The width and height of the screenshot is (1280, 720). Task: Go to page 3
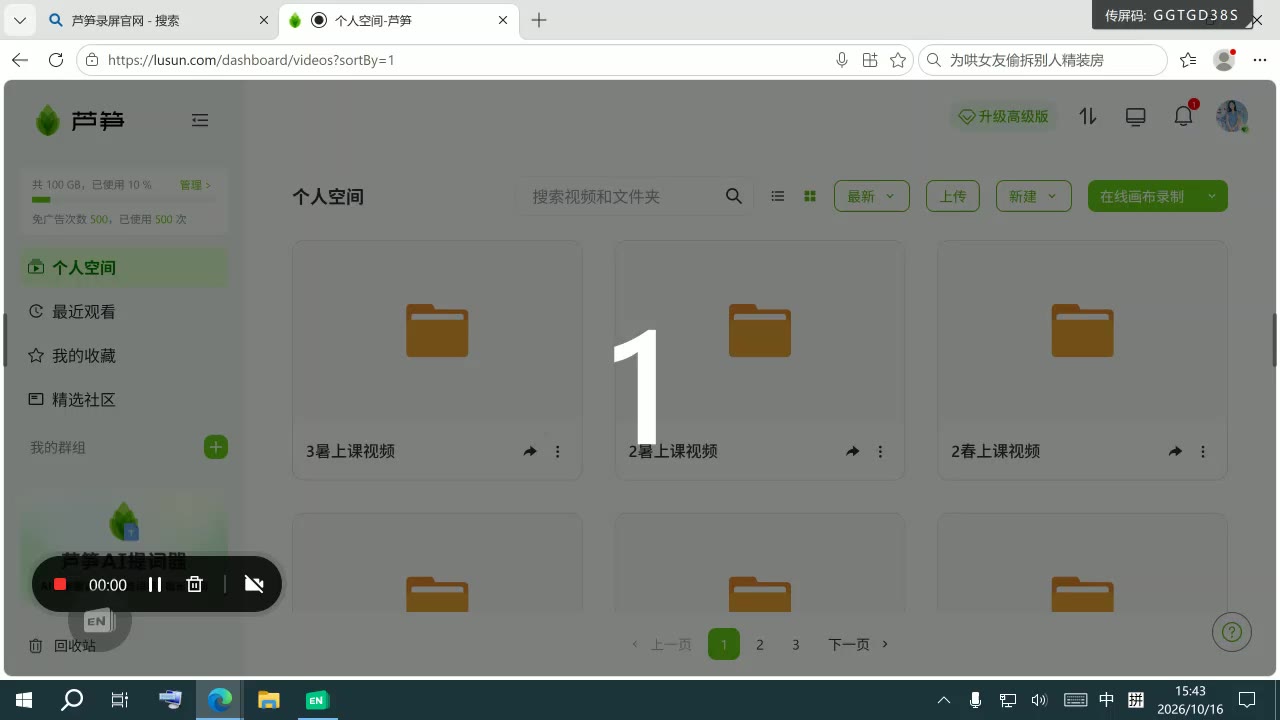796,644
